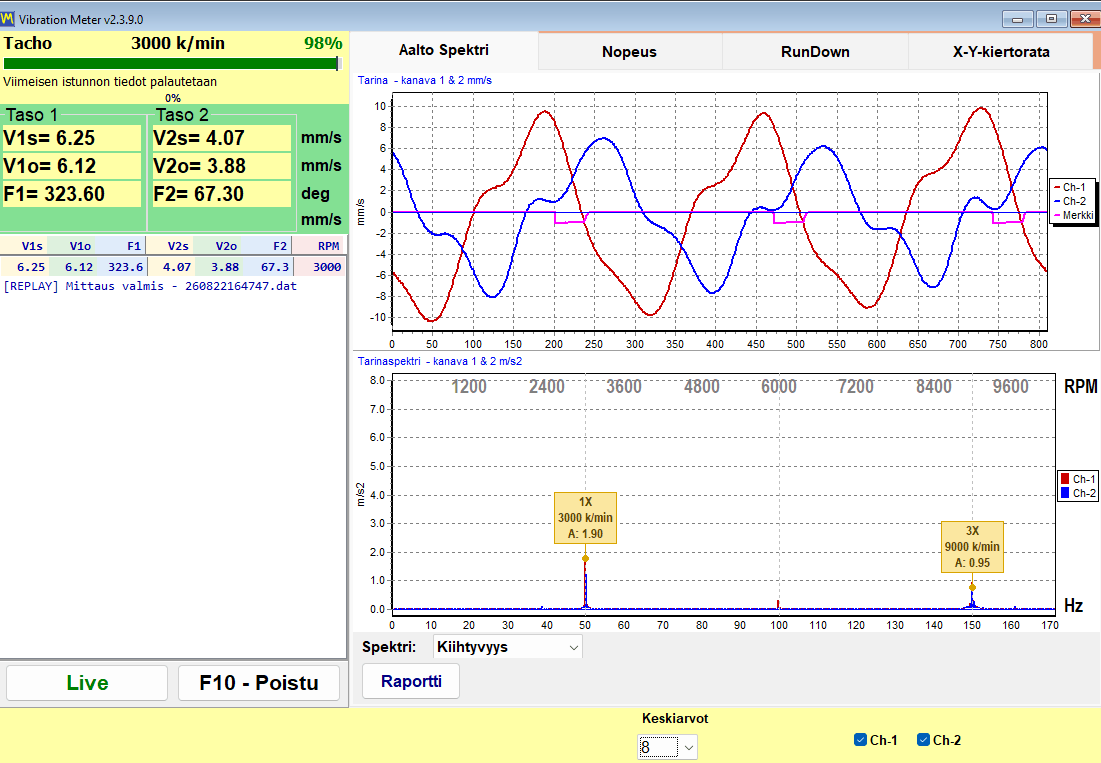The height and width of the screenshot is (763, 1101).
Task: Click the Viimeisen istunnon tiedot palautetaan status text
Action: pyautogui.click(x=110, y=81)
